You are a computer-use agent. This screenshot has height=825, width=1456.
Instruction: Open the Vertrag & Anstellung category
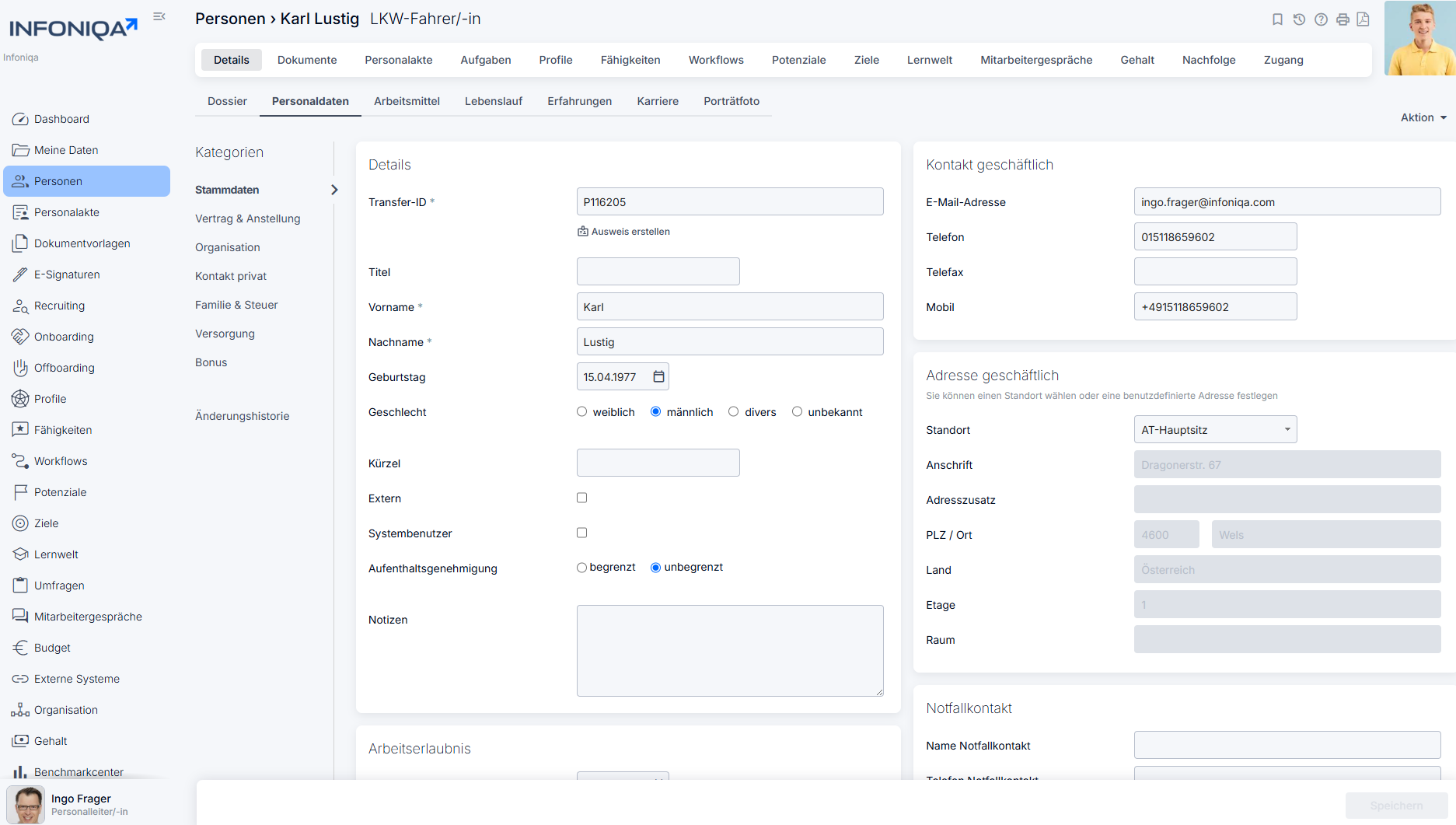coord(247,218)
